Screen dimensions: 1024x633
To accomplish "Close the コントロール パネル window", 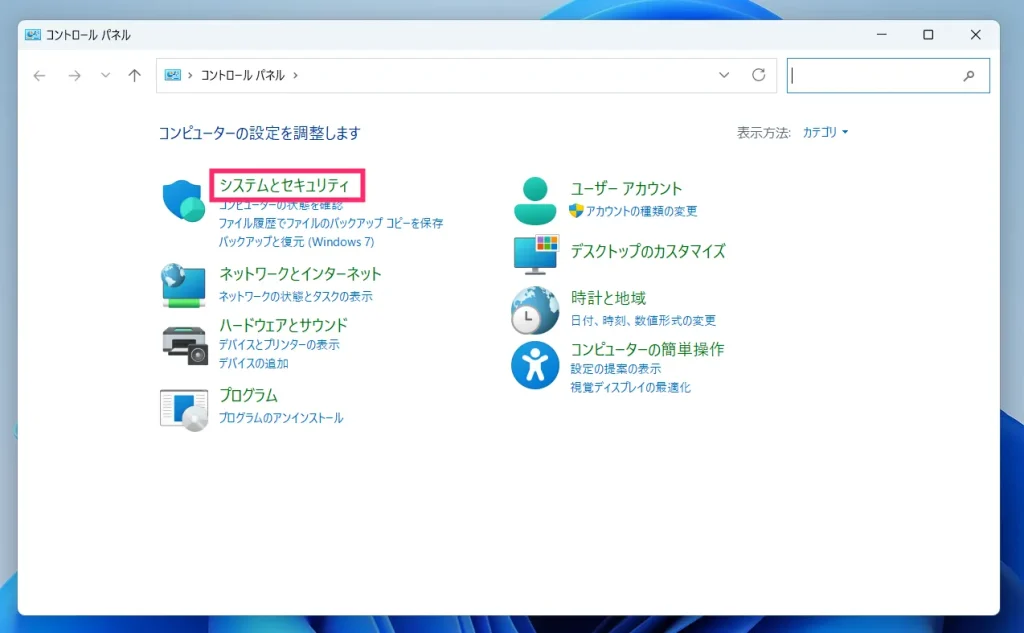I will click(x=976, y=35).
